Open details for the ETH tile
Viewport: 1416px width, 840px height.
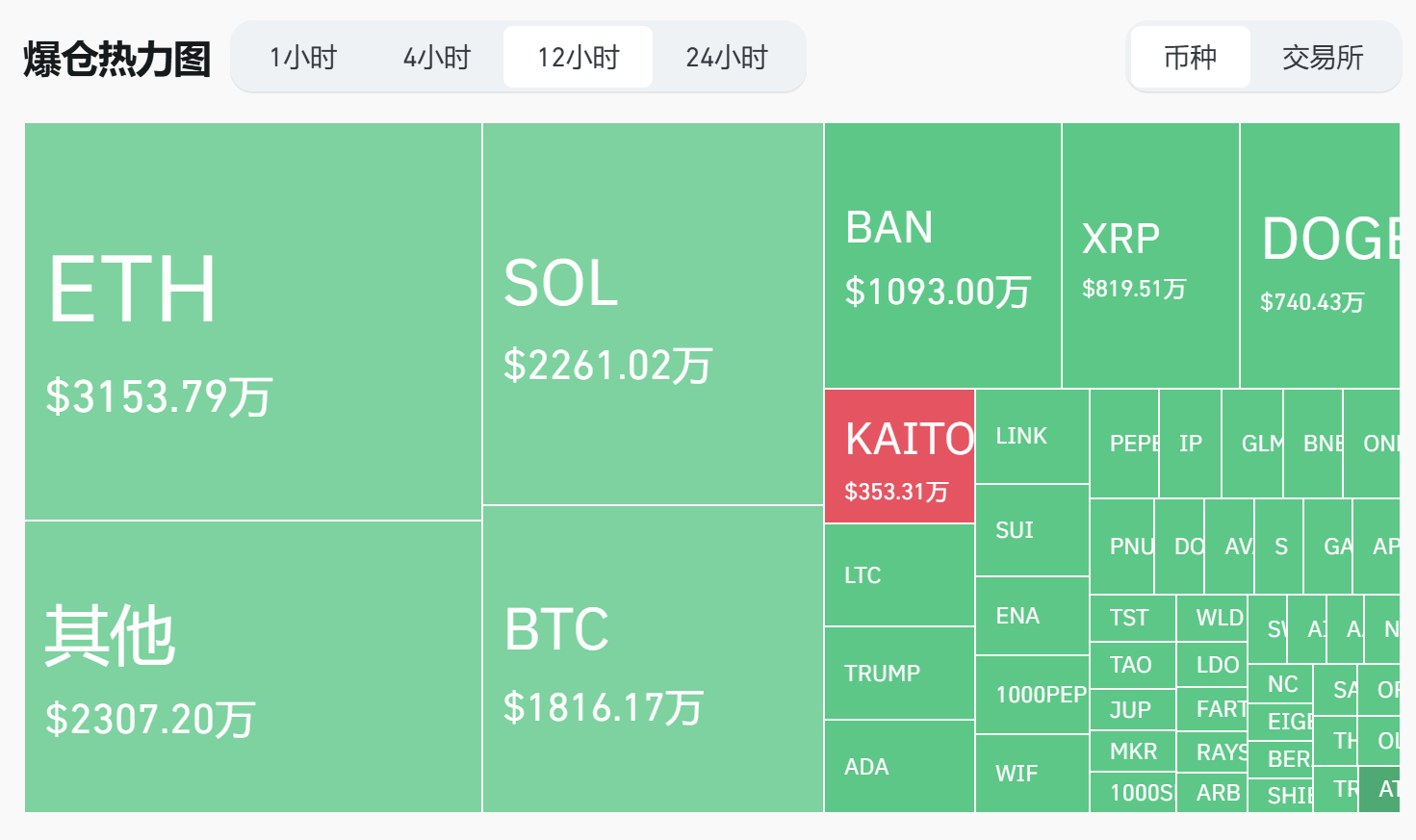(250, 318)
